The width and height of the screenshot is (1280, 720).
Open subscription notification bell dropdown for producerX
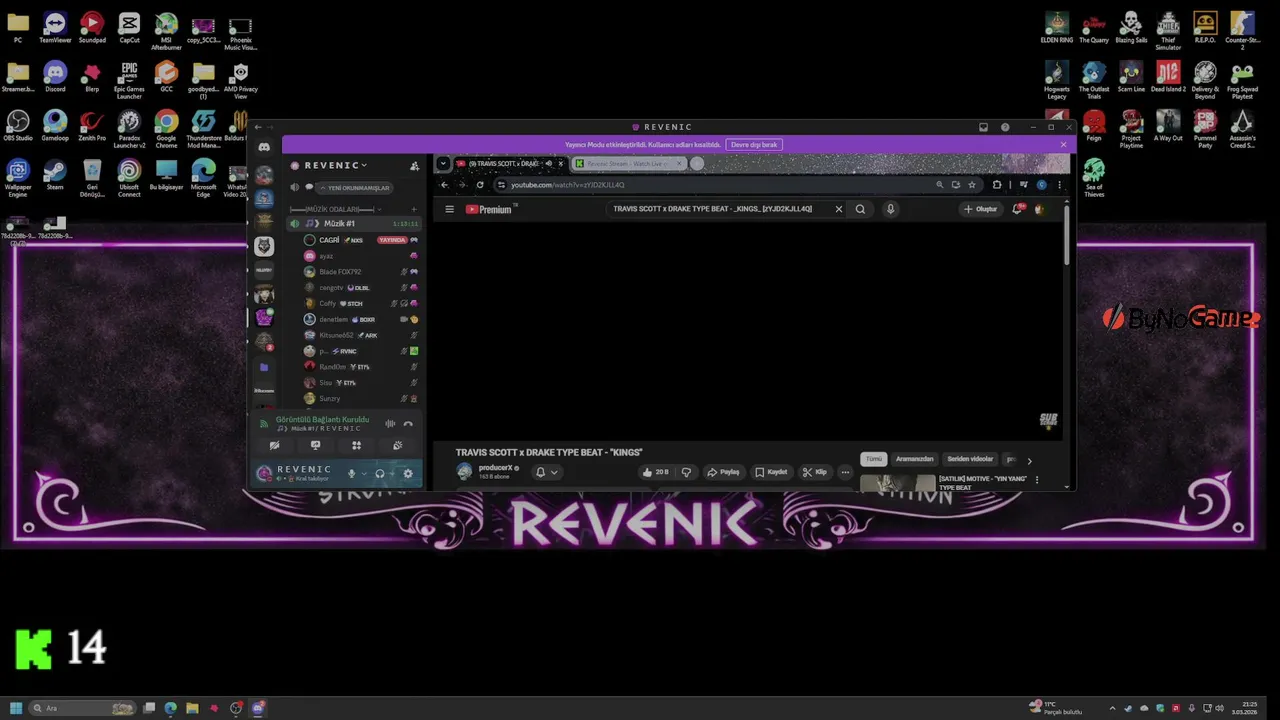coord(546,472)
